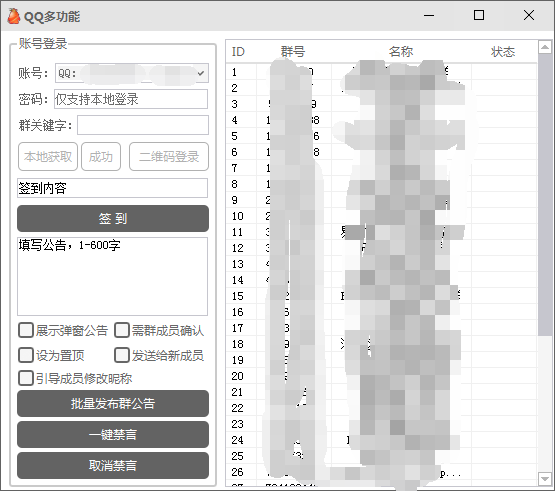The height and width of the screenshot is (491, 555).
Task: Click the 批量发布群公告 button
Action: (x=113, y=404)
